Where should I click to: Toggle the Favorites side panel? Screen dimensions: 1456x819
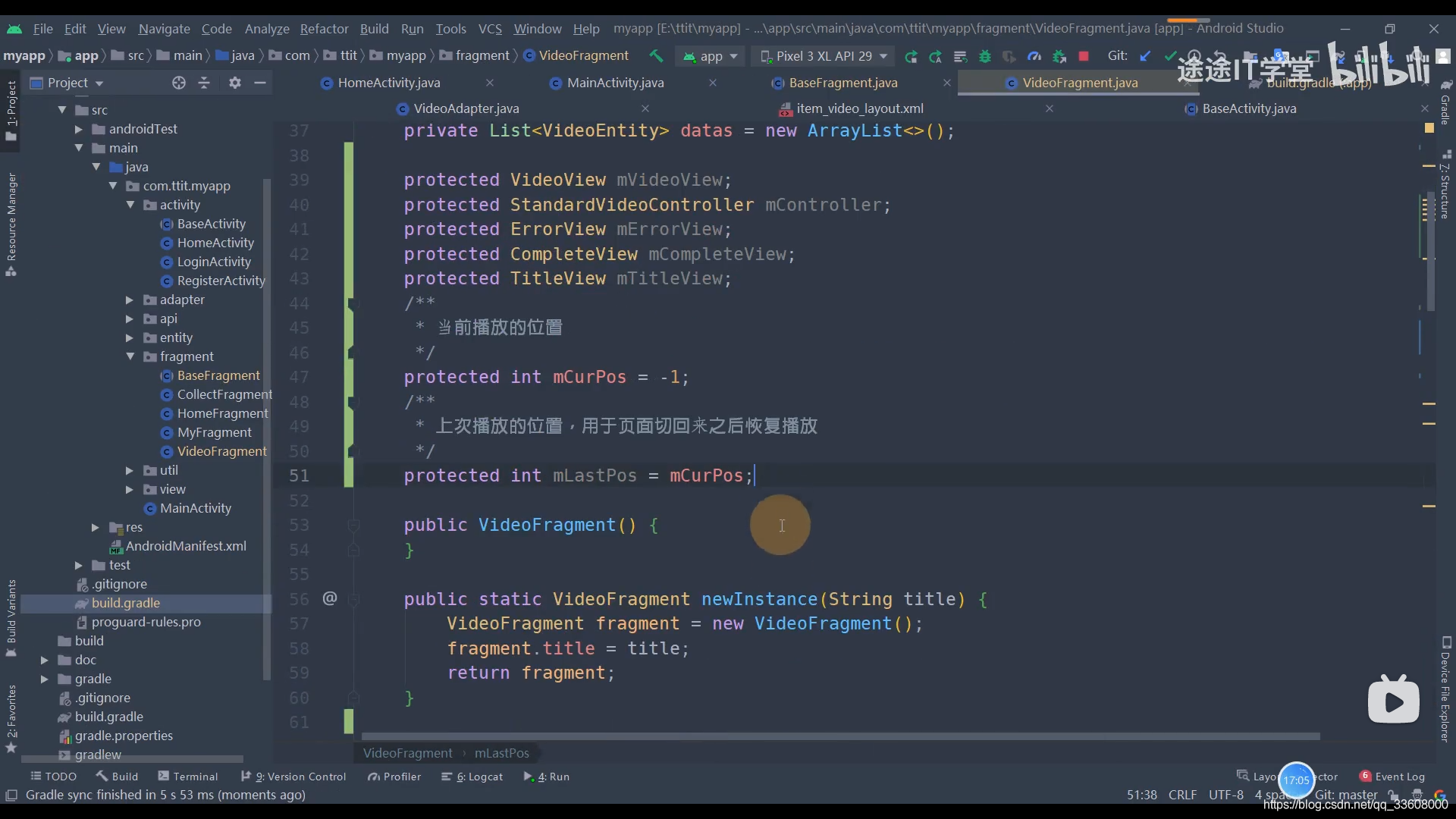11,718
